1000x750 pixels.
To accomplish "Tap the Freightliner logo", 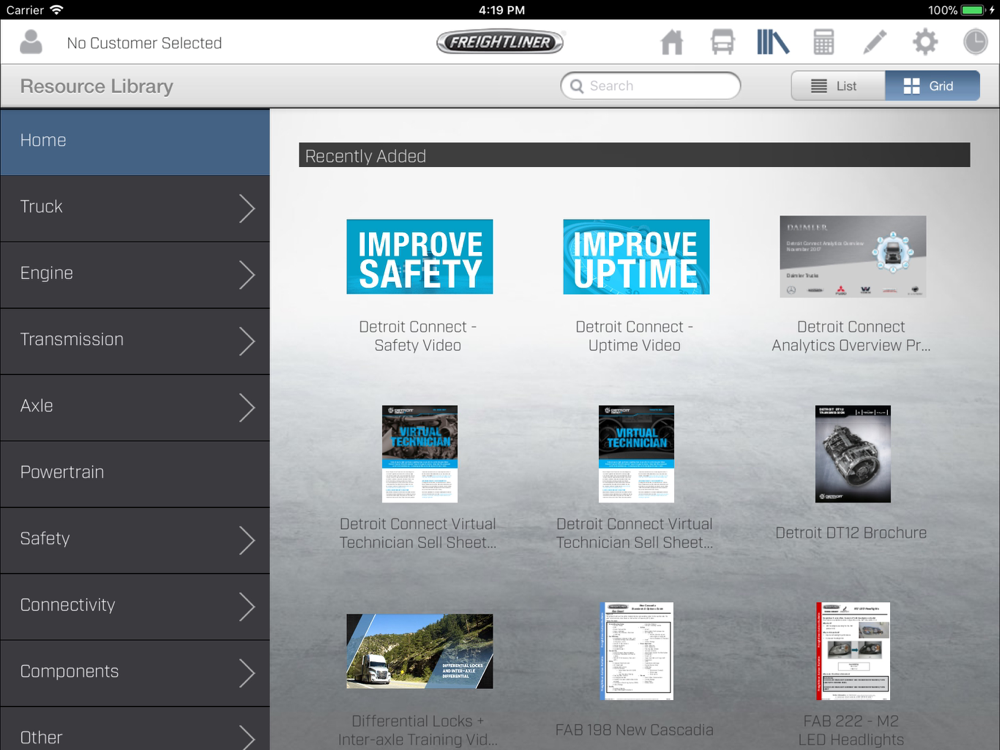I will pos(500,42).
